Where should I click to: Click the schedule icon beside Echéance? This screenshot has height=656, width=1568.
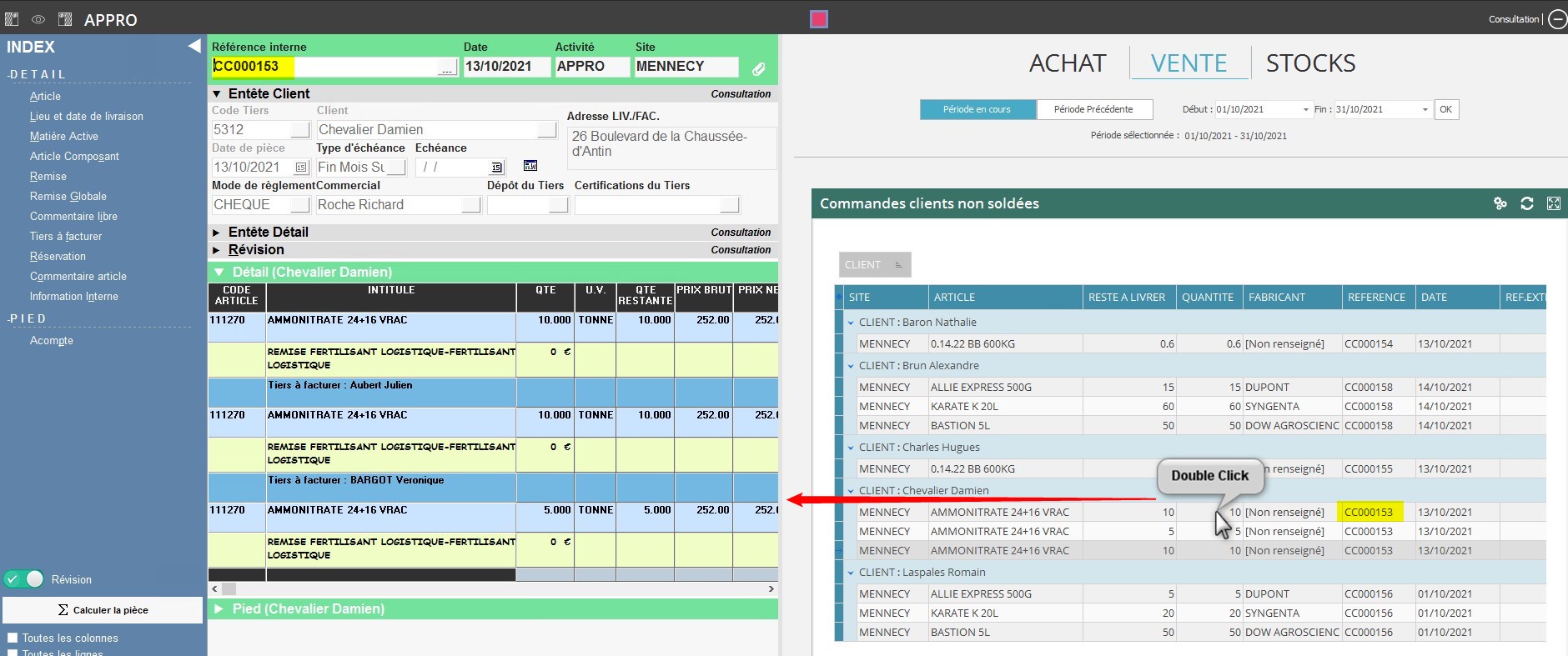[x=530, y=167]
